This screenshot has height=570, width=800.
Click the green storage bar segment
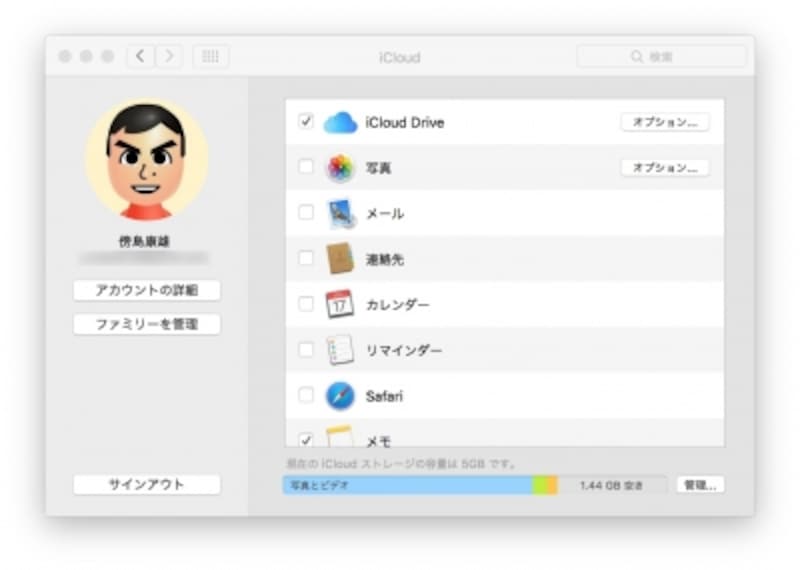(x=540, y=485)
